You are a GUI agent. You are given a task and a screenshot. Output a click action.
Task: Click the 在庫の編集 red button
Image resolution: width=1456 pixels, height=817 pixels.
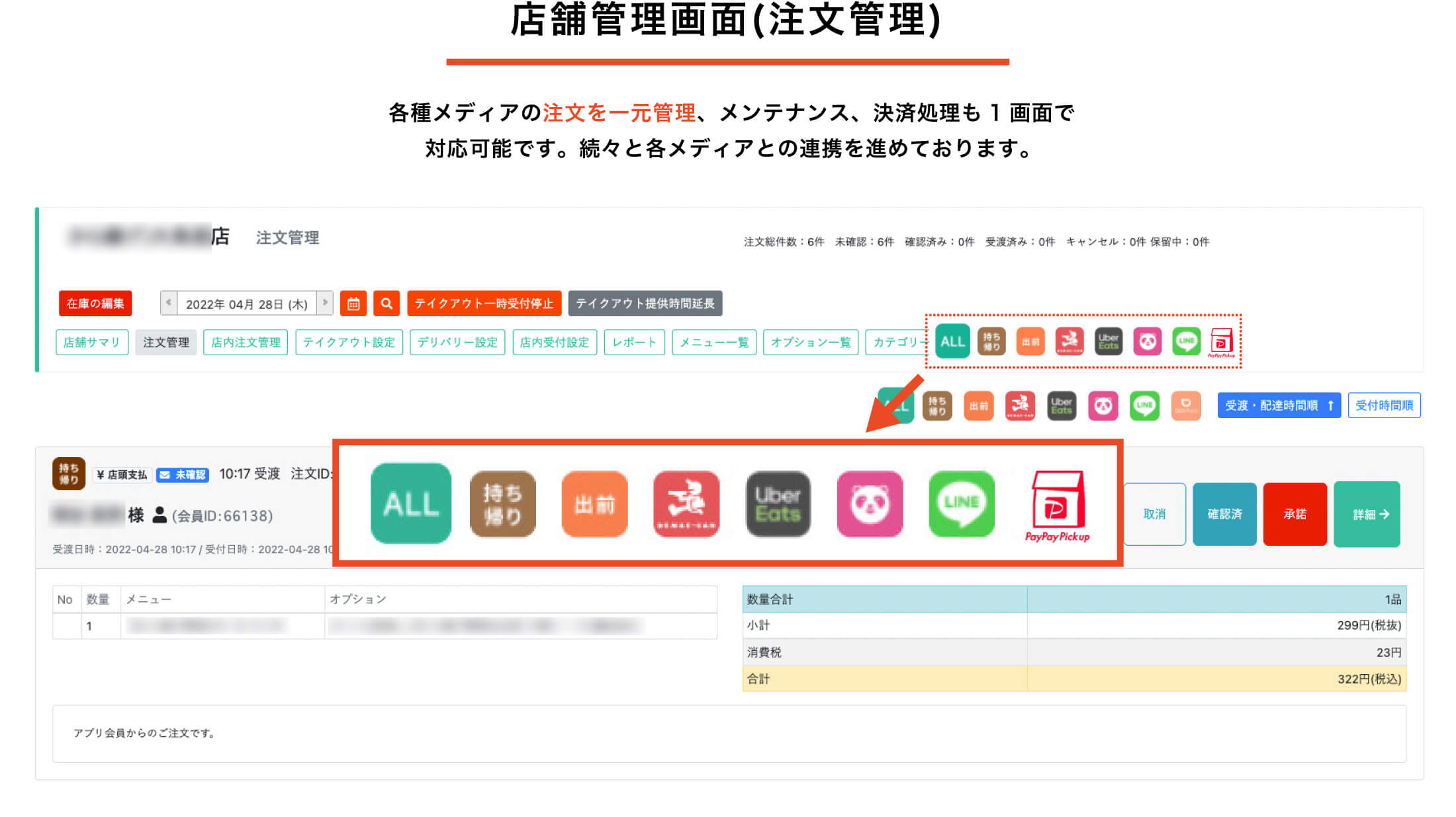pyautogui.click(x=95, y=304)
